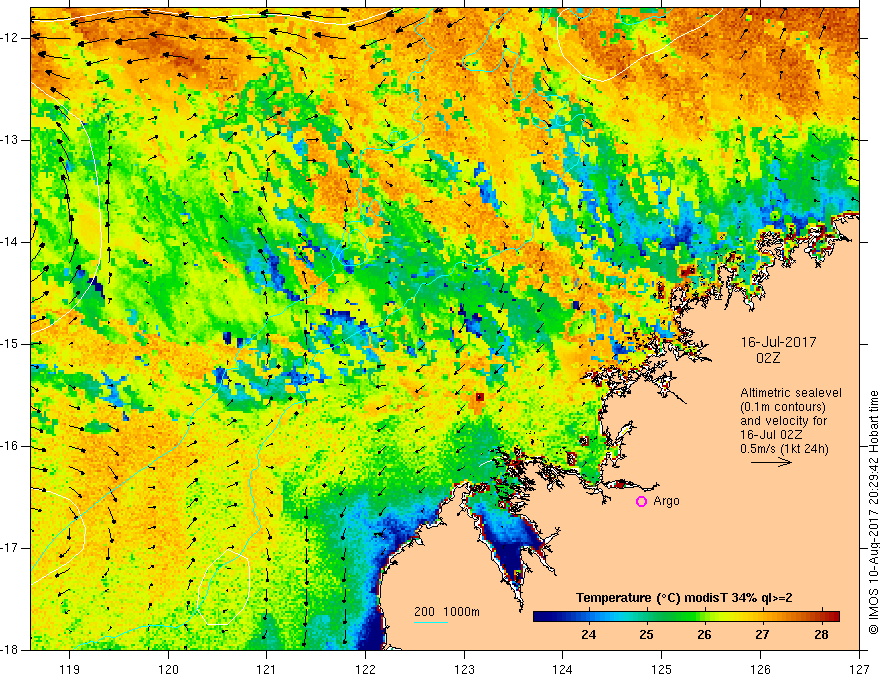The height and width of the screenshot is (680, 880).
Task: Click the longitude 125 axis label
Action: click(x=662, y=669)
